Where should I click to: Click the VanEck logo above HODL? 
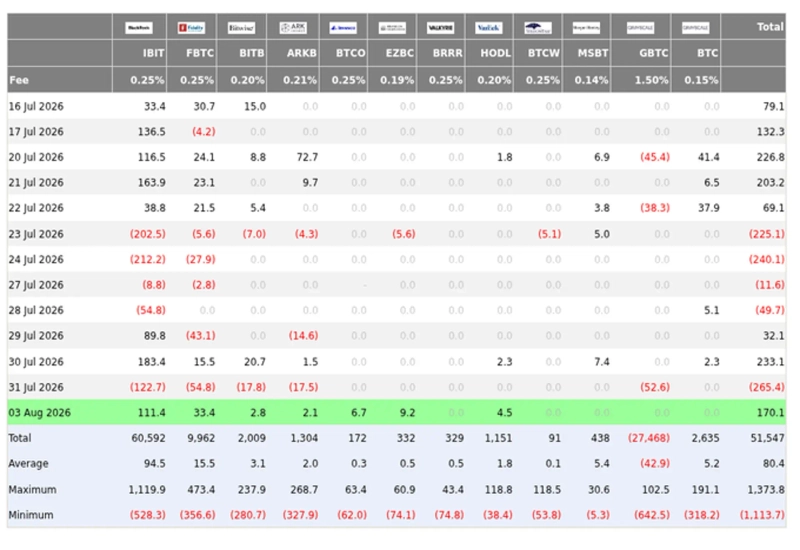488,28
